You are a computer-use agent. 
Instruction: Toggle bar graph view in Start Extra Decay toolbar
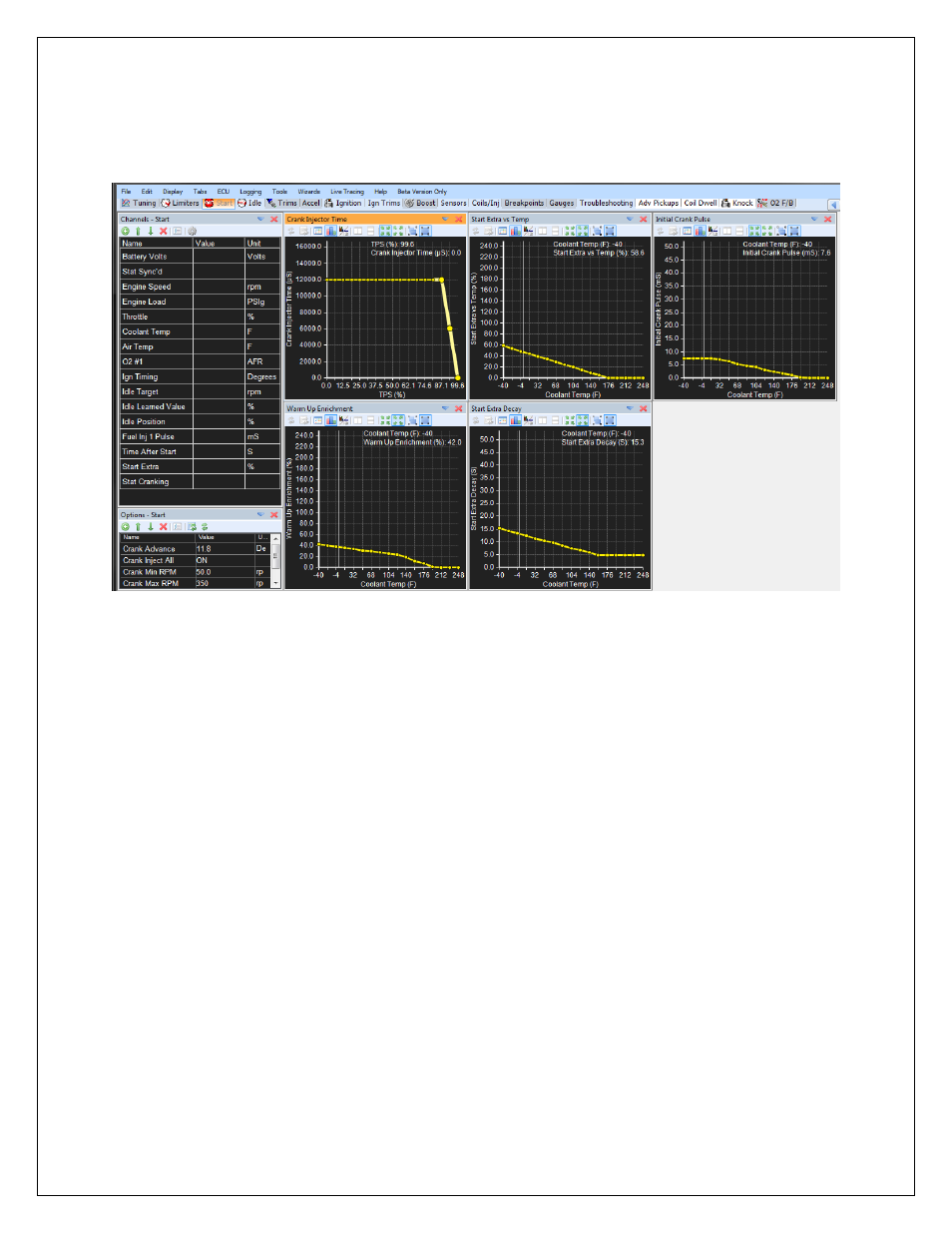[x=516, y=420]
